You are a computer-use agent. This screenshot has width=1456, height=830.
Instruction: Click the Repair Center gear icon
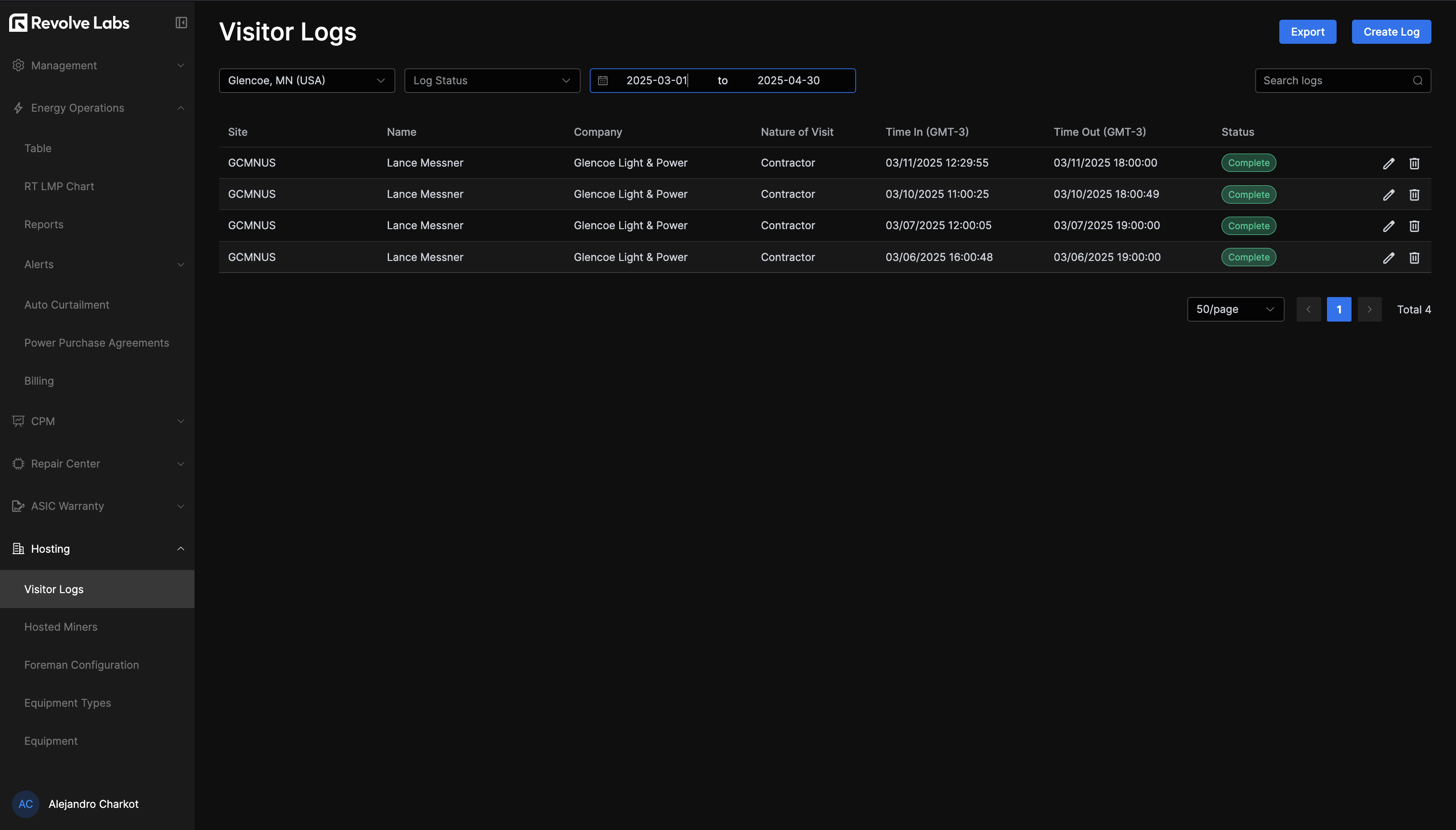click(x=18, y=464)
